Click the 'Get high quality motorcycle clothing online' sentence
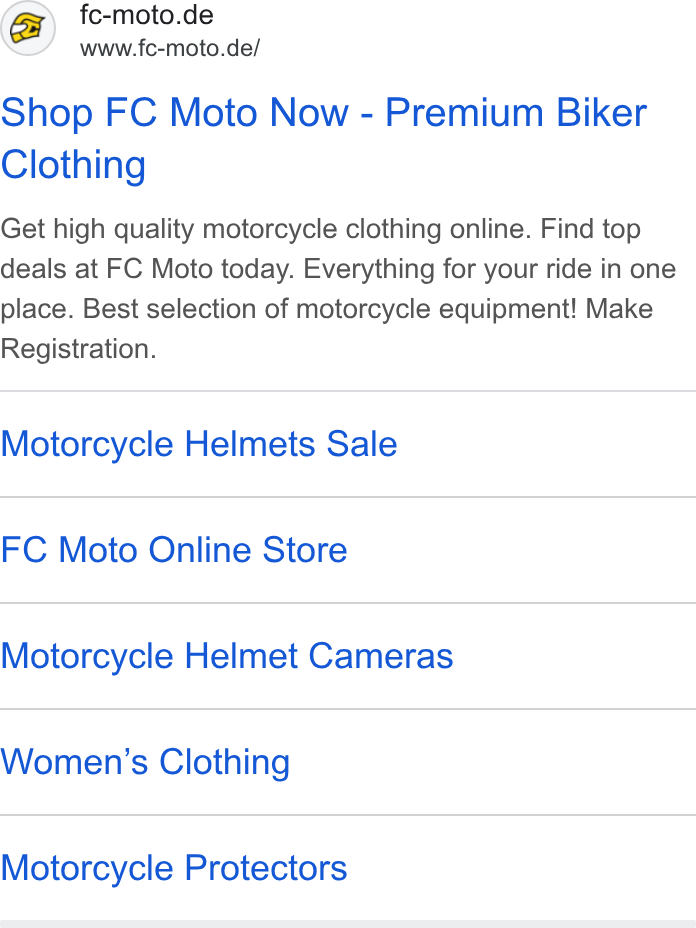The image size is (696, 928). (x=266, y=229)
